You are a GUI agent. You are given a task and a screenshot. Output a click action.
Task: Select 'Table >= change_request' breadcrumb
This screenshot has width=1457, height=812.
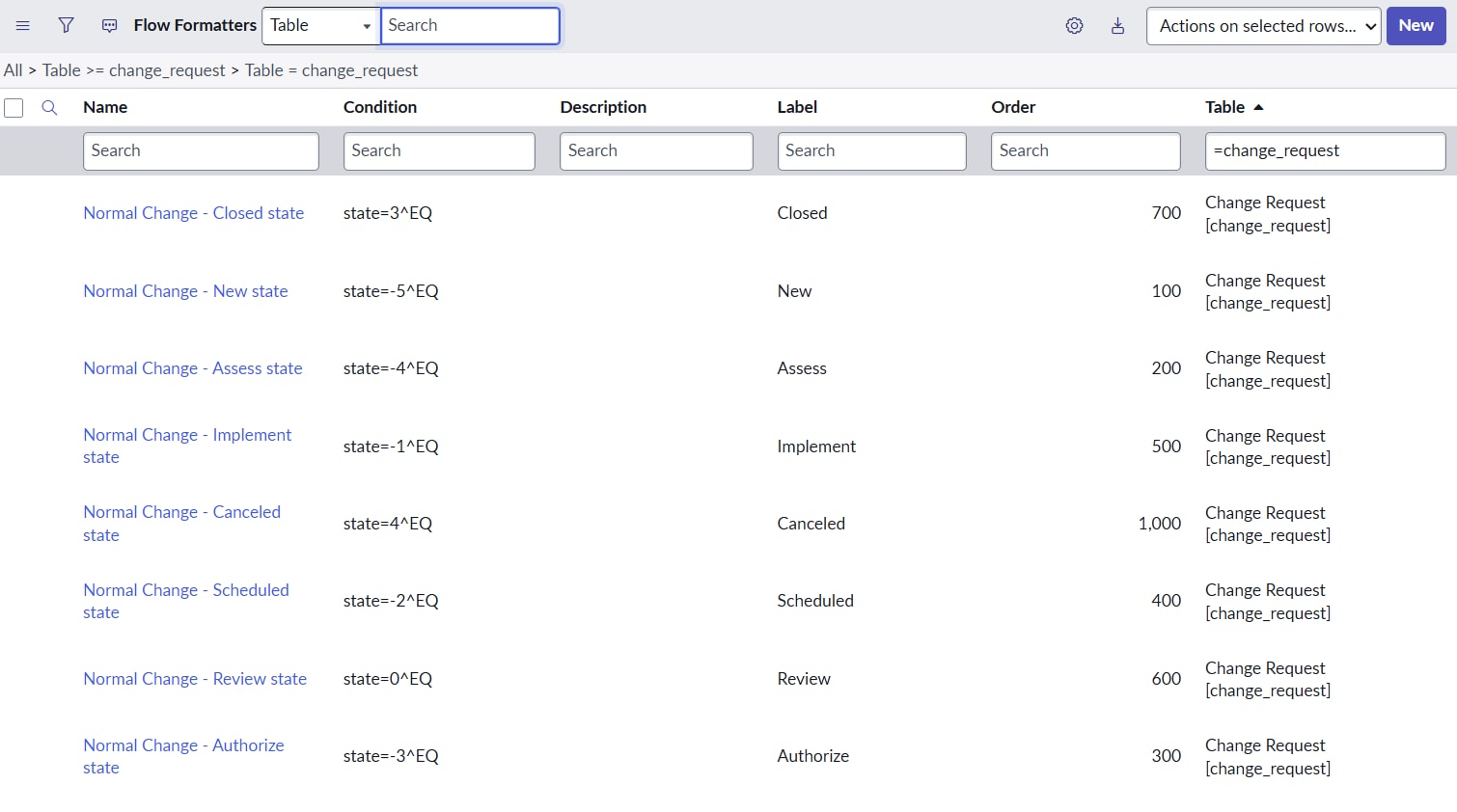(x=133, y=70)
